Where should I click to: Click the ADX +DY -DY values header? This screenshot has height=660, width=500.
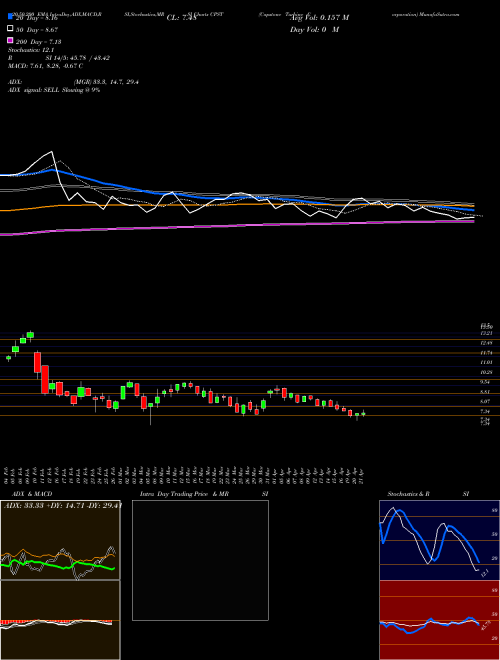[63, 506]
